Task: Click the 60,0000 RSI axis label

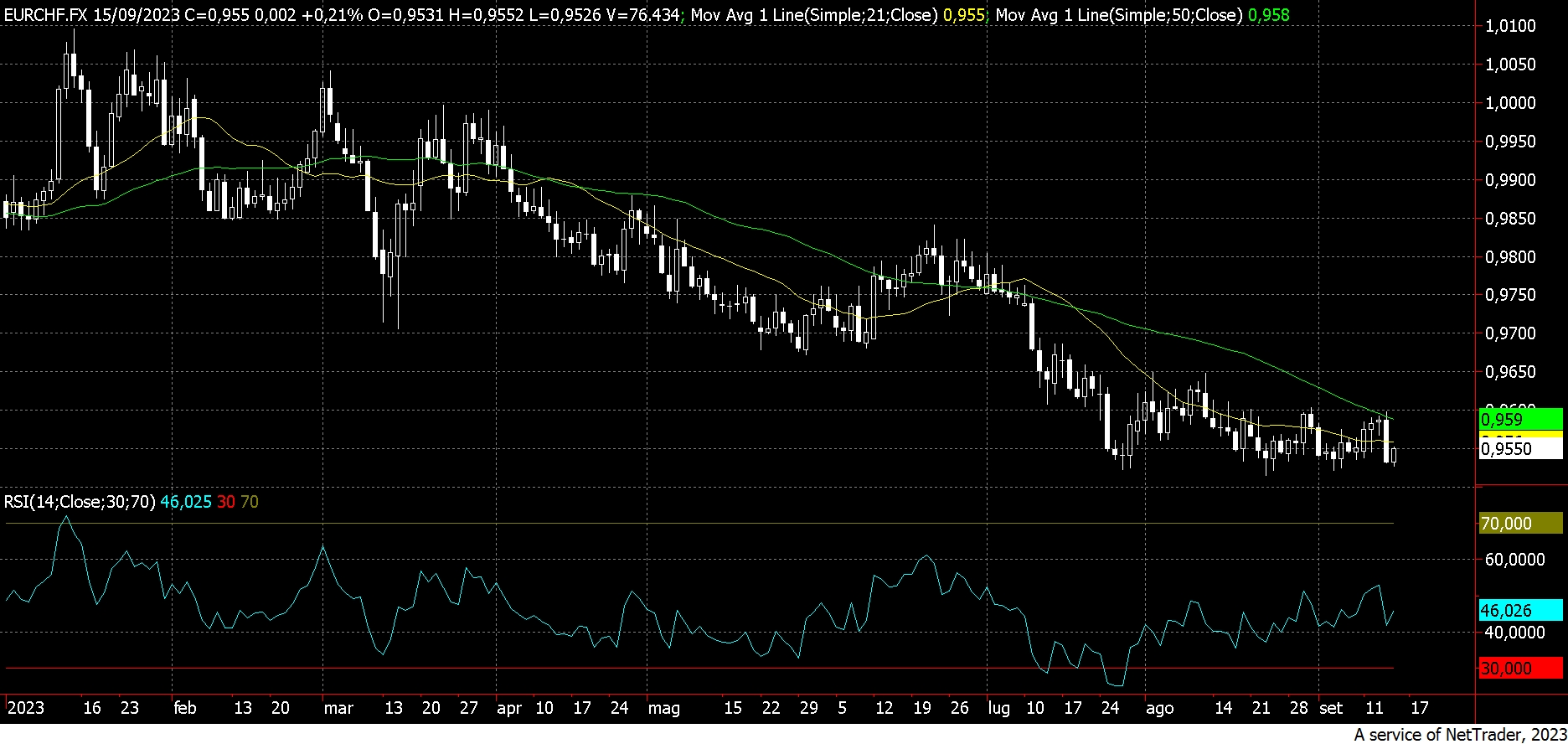Action: [1514, 560]
